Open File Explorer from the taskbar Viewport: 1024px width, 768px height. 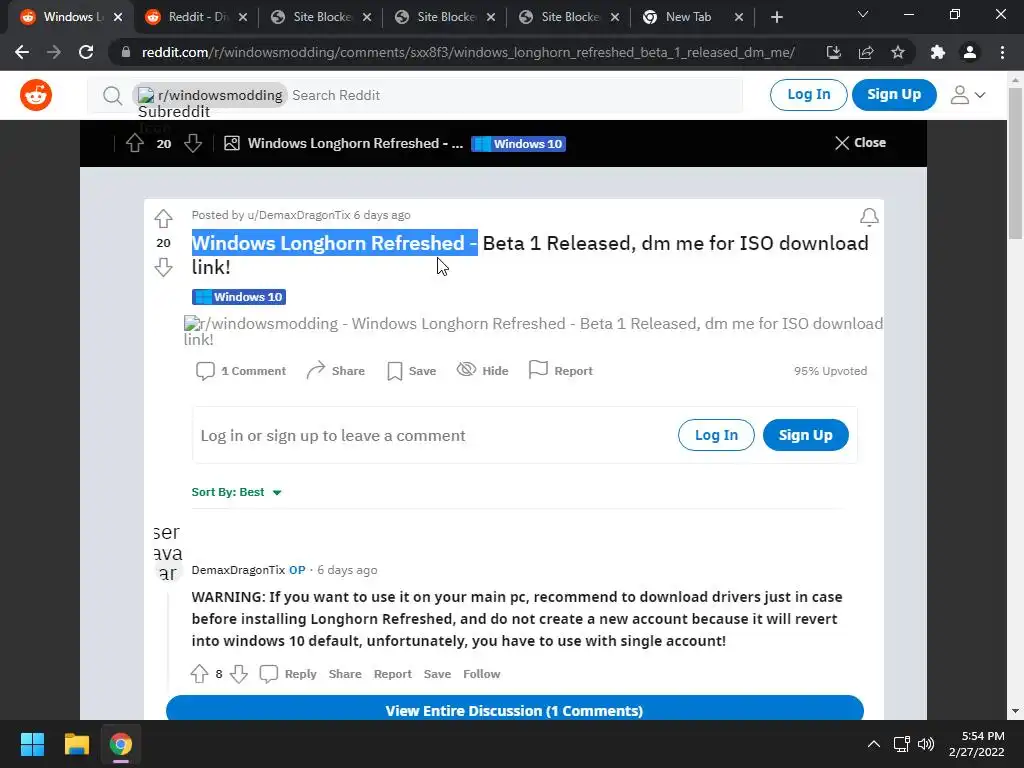[x=76, y=744]
